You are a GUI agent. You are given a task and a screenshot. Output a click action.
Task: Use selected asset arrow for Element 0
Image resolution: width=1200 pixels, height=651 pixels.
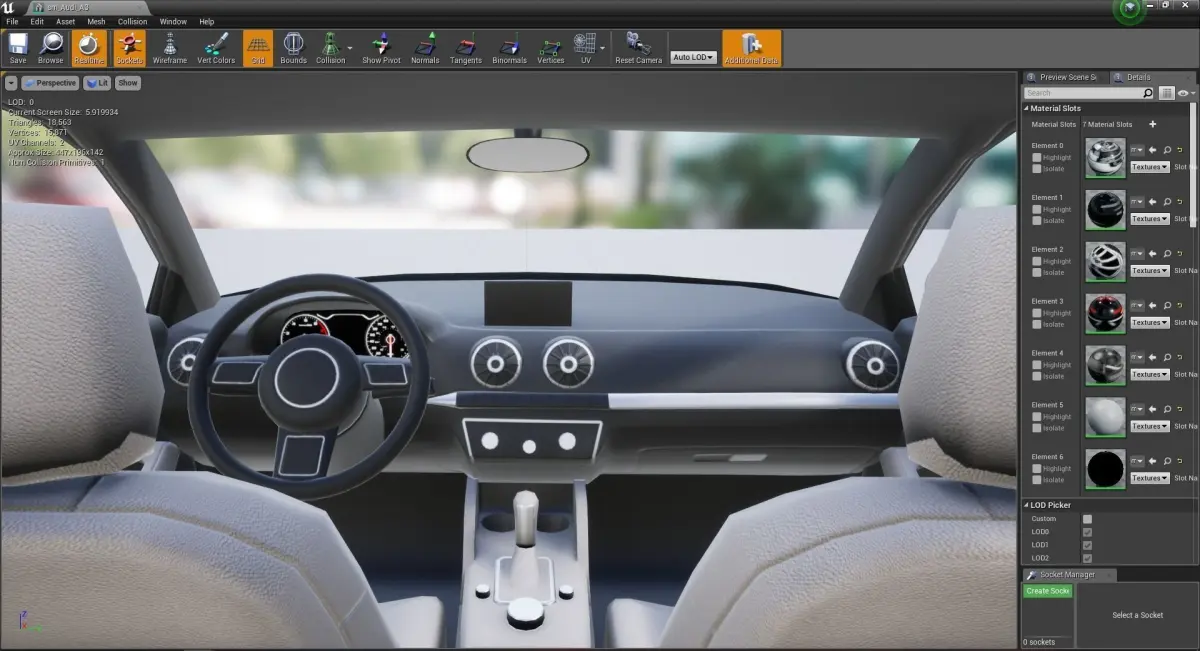(1152, 150)
